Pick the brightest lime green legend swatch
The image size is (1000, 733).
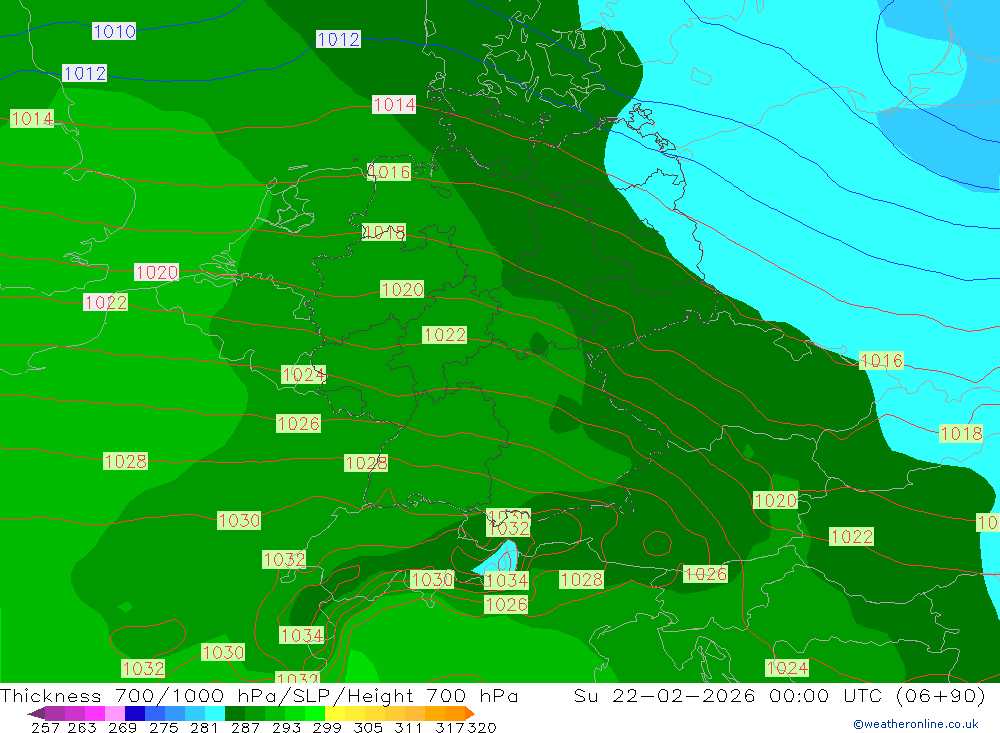(316, 713)
